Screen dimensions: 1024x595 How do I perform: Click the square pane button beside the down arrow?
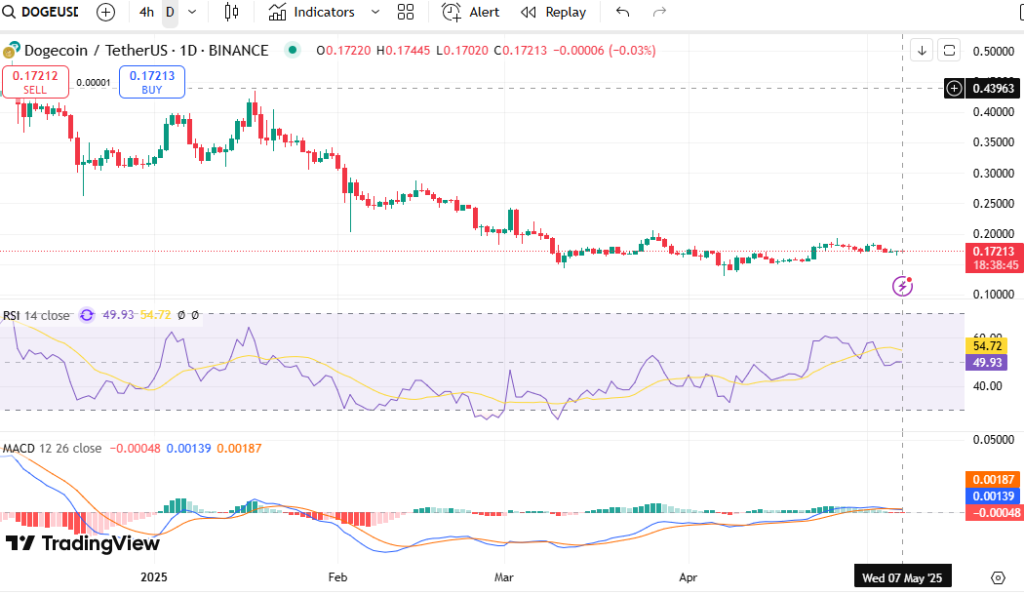pos(950,50)
